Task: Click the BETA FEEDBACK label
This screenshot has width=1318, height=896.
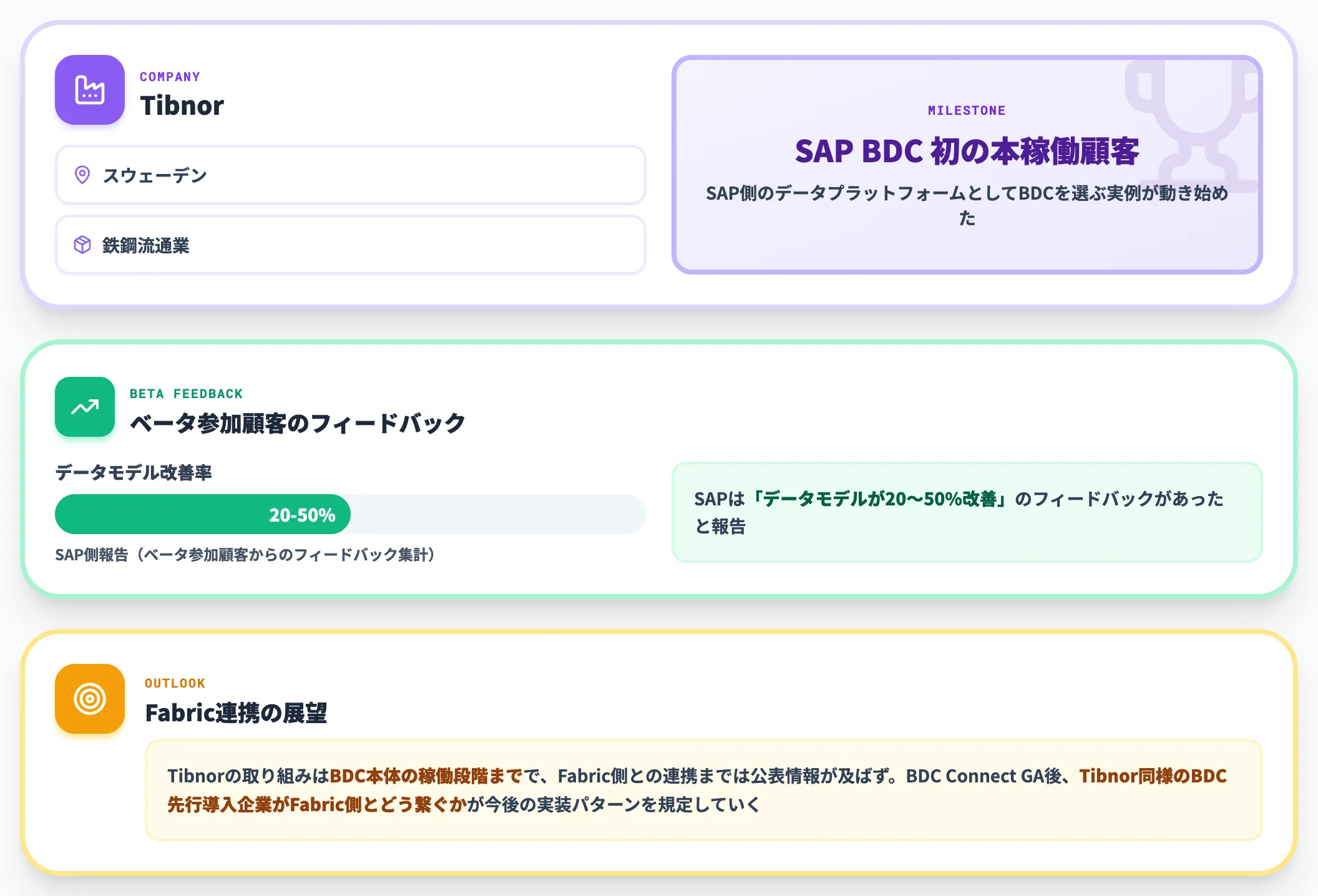Action: pyautogui.click(x=186, y=394)
